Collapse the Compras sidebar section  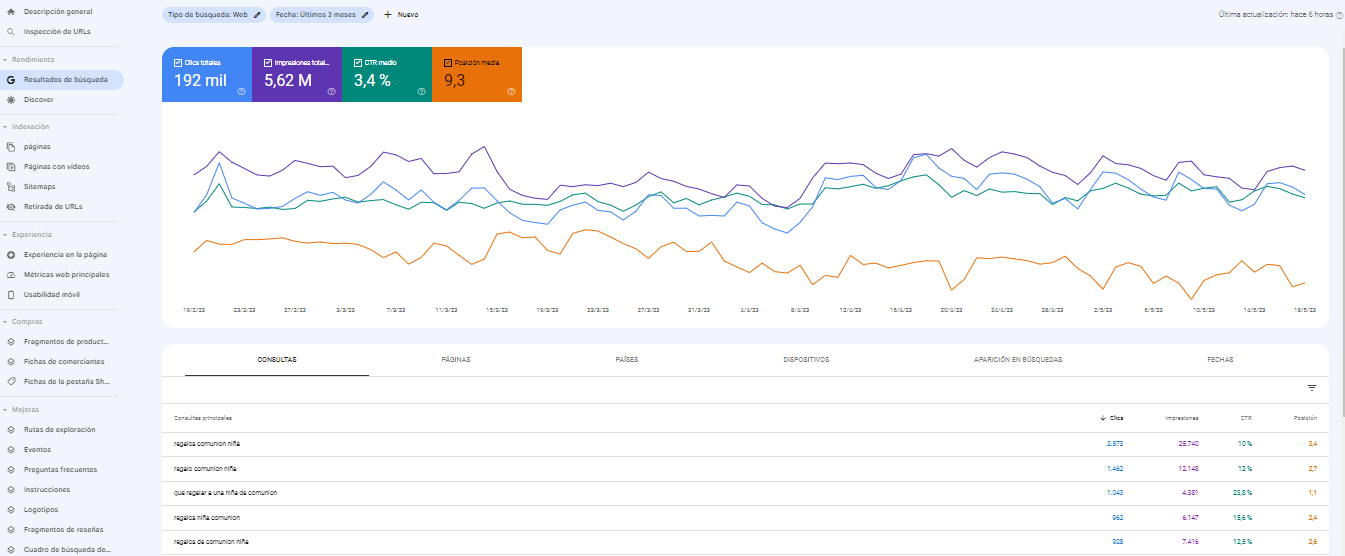point(5,322)
